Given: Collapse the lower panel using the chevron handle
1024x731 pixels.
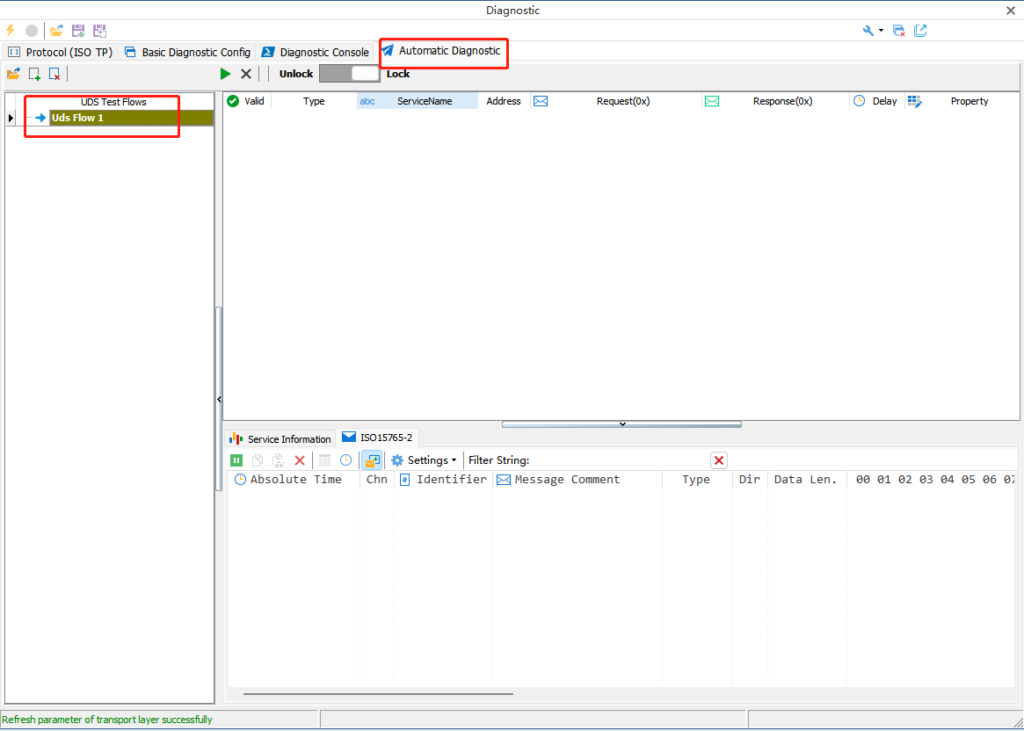Looking at the screenshot, I should 622,424.
